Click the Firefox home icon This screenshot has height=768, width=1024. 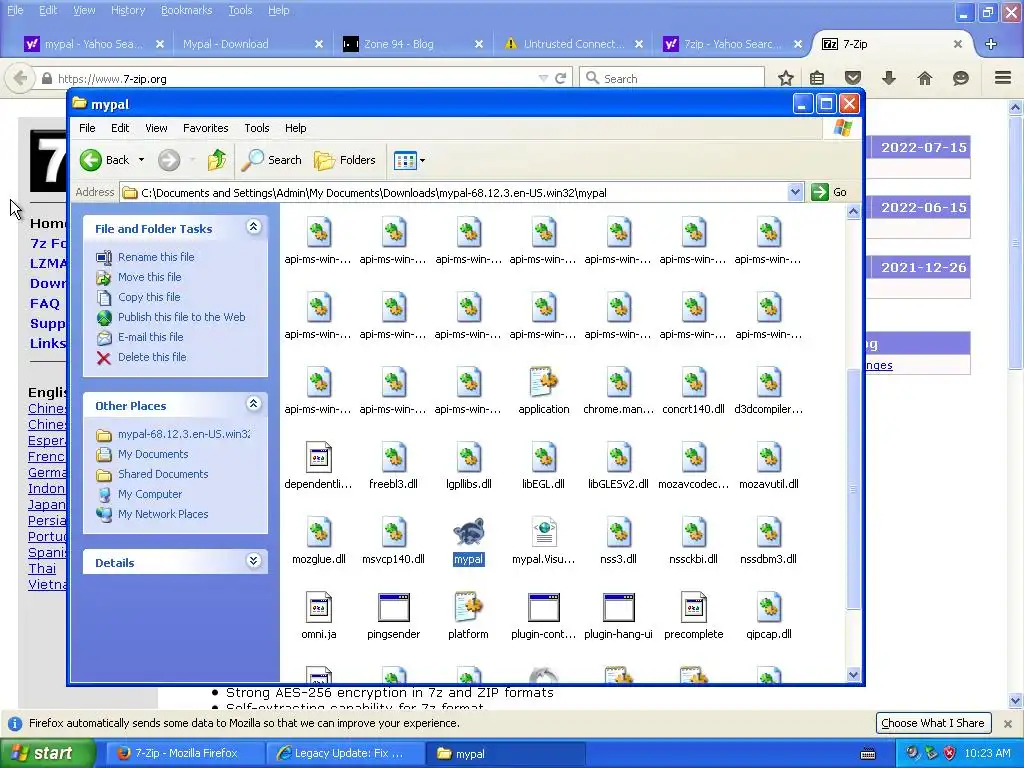click(x=924, y=78)
